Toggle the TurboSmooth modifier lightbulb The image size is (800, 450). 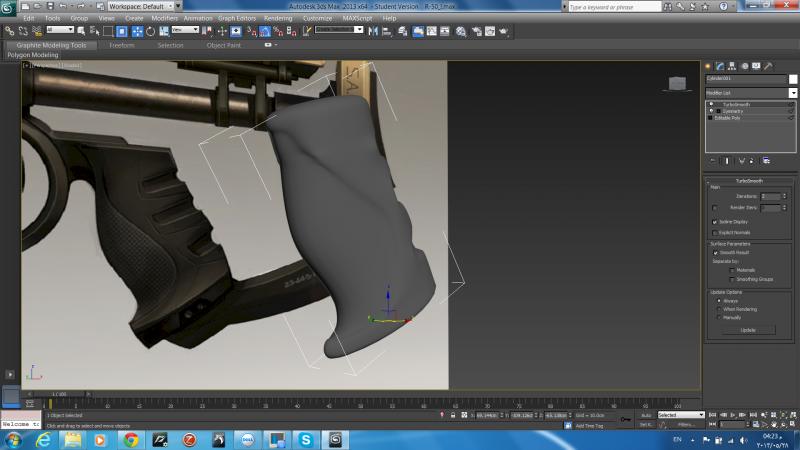coord(711,104)
